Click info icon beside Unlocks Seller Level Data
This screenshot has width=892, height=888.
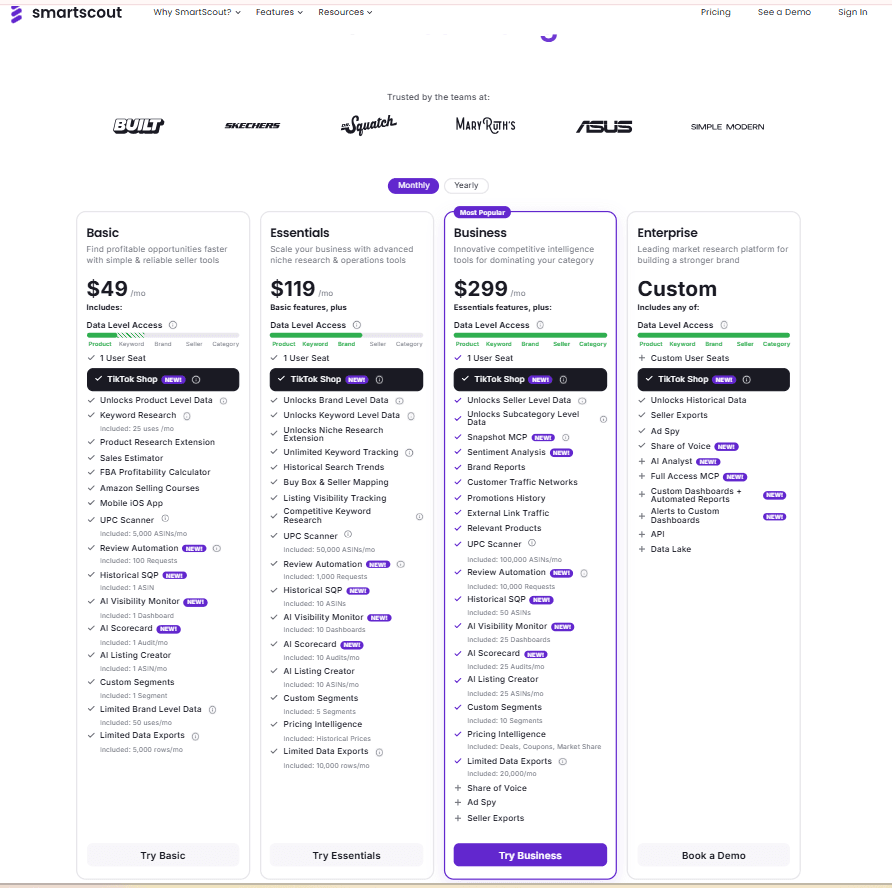(x=582, y=401)
